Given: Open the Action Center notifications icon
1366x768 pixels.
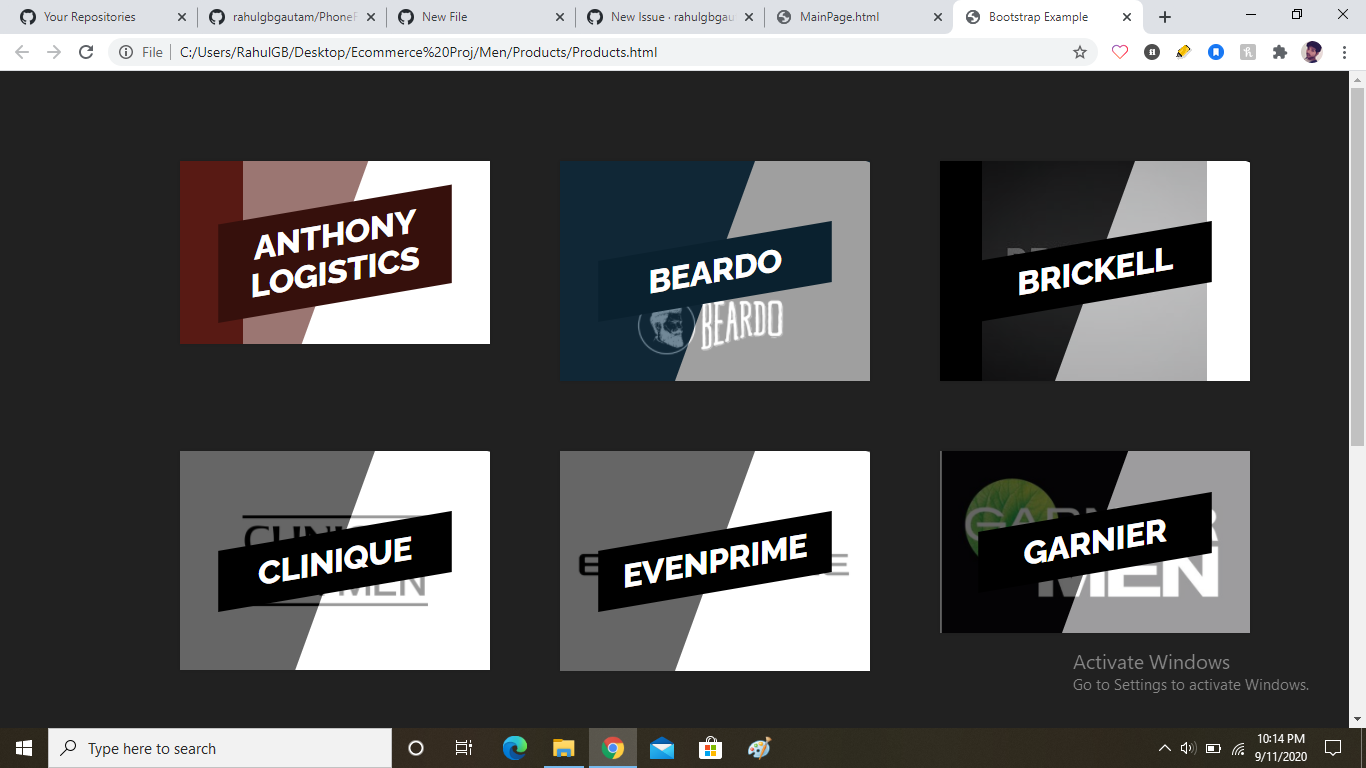Looking at the screenshot, I should (1333, 748).
